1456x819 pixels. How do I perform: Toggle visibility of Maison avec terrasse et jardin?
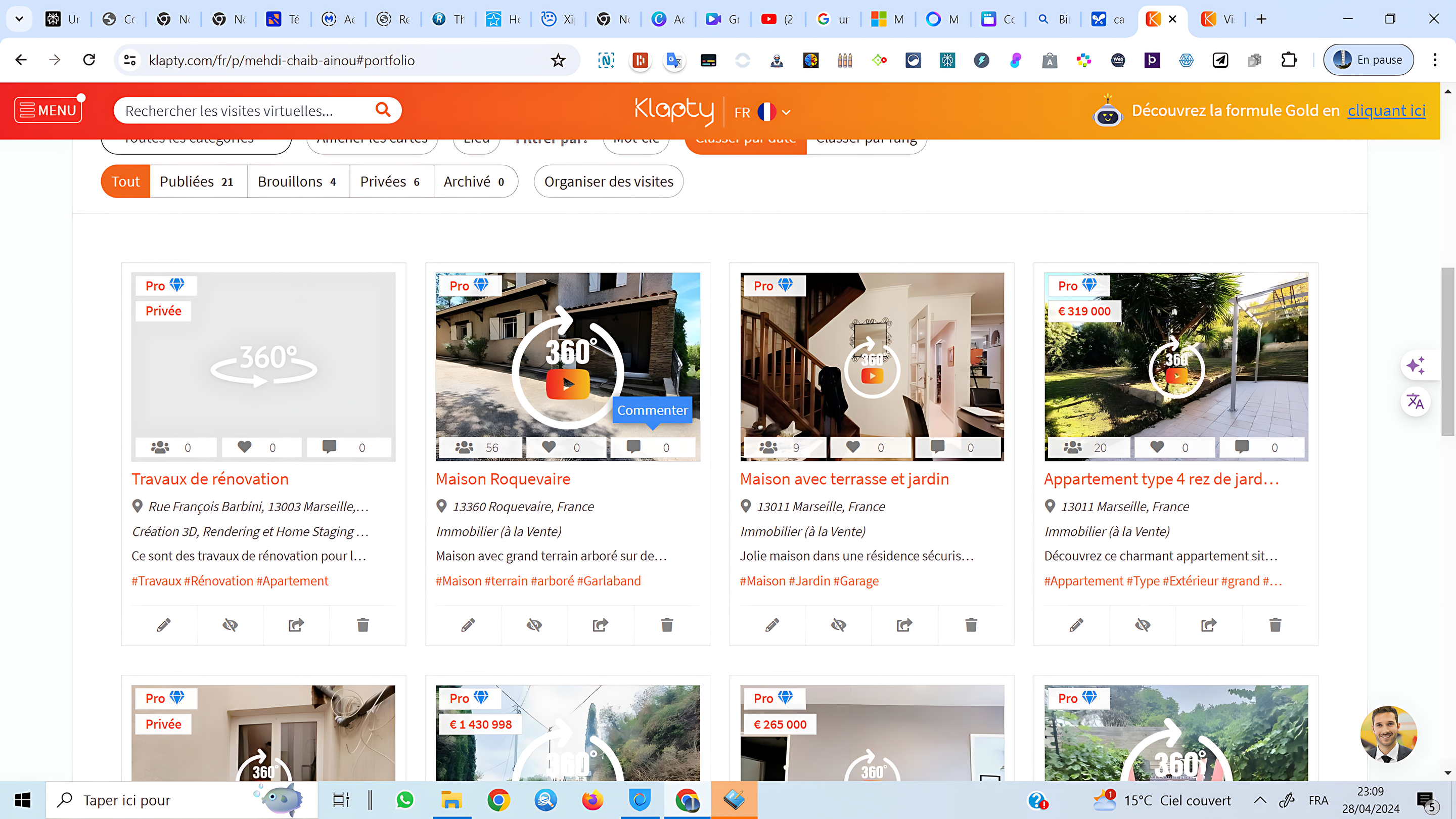point(838,624)
